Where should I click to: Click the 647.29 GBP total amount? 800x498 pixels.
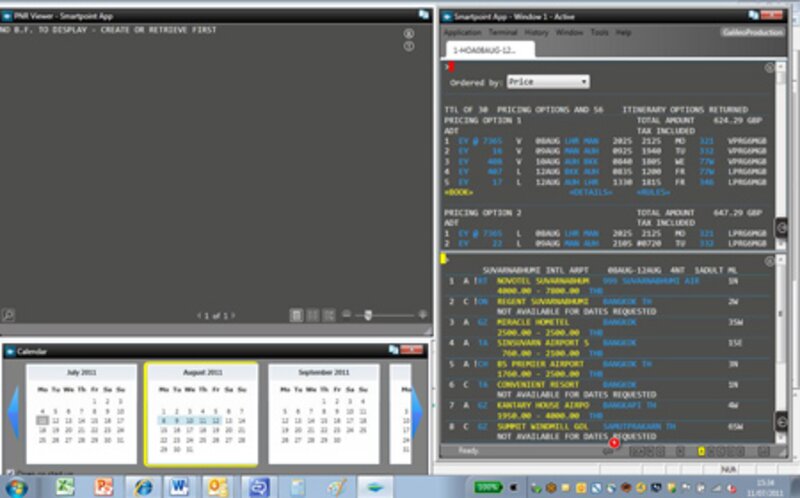737,213
